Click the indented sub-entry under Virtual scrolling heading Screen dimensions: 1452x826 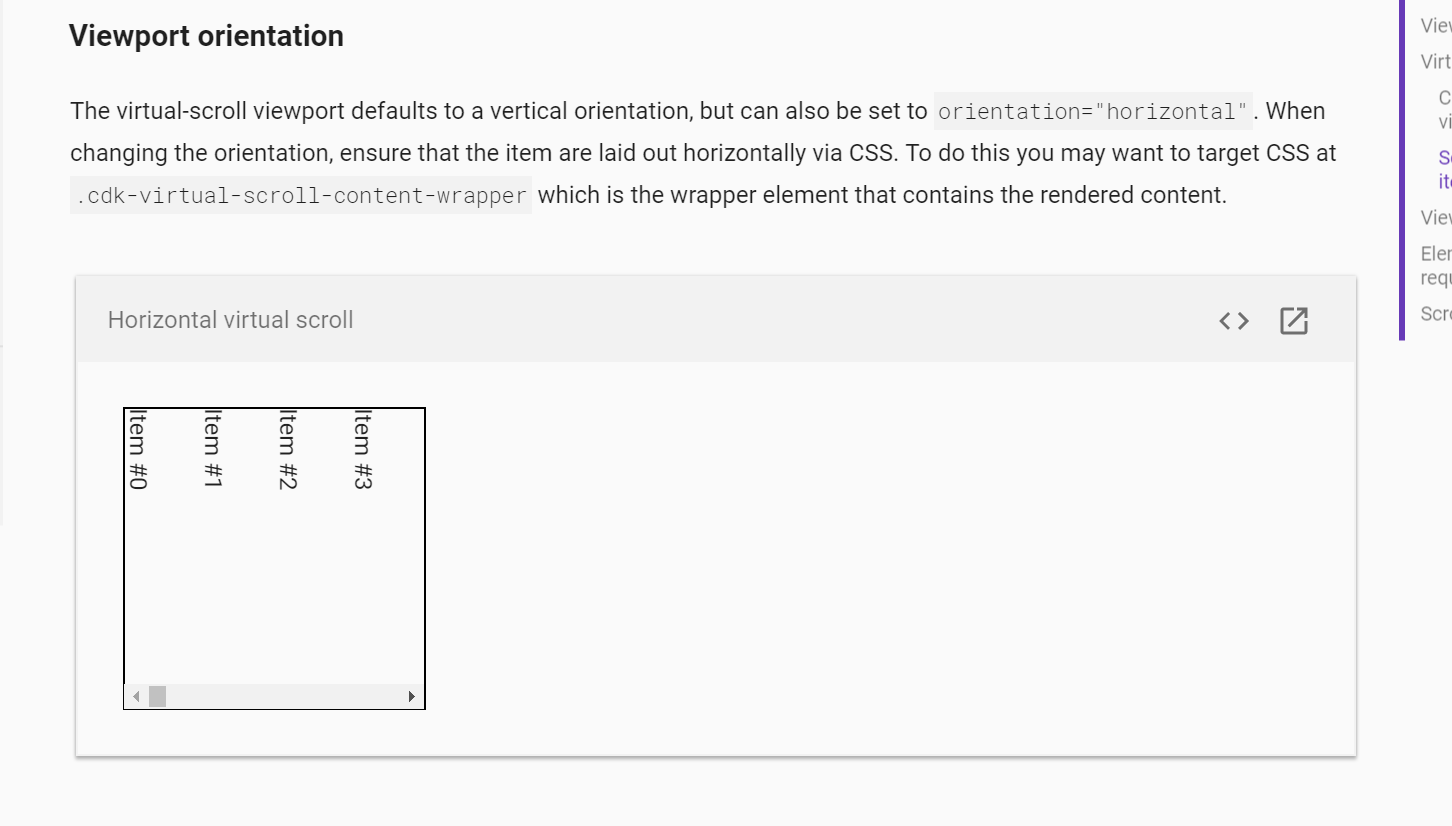(1443, 109)
